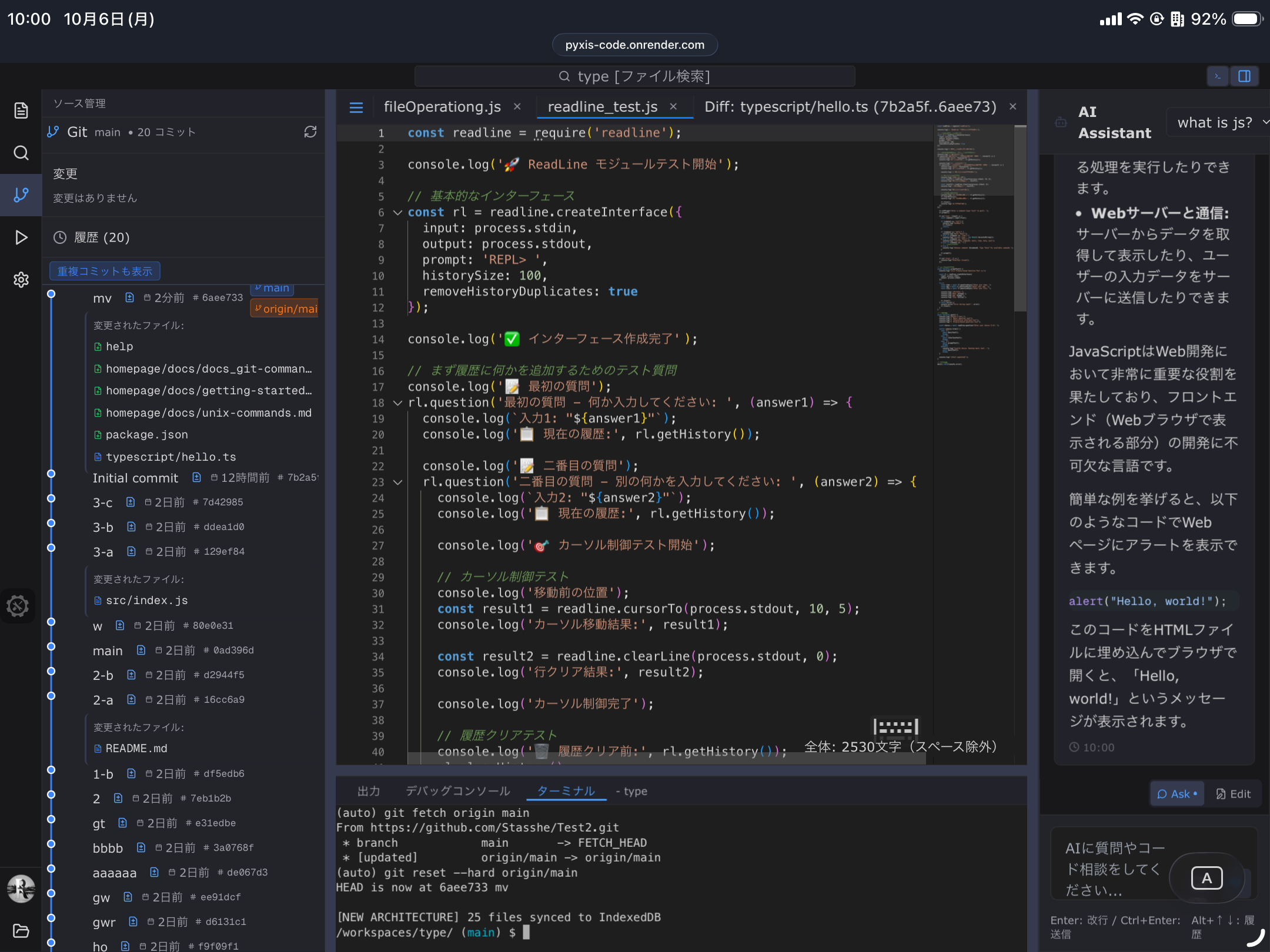Collapse the rl.question fold on line 18
Image resolution: width=1270 pixels, height=952 pixels.
coord(397,403)
